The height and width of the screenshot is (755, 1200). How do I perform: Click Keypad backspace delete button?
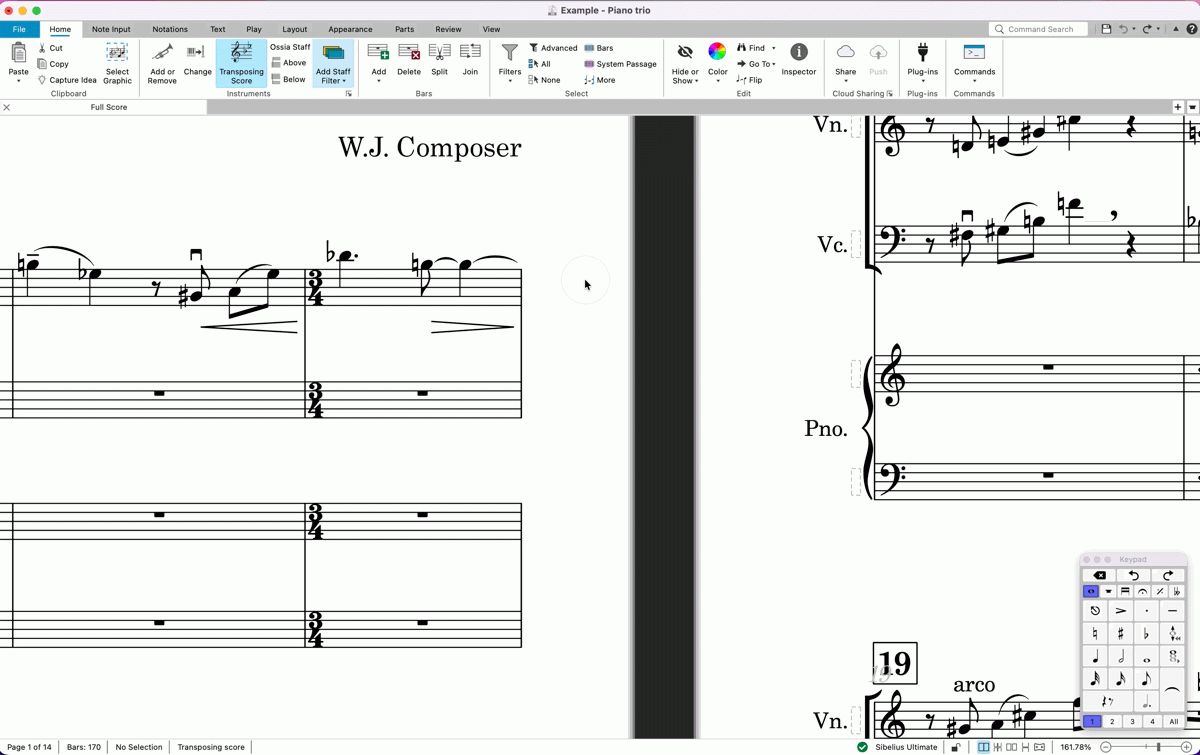1099,575
